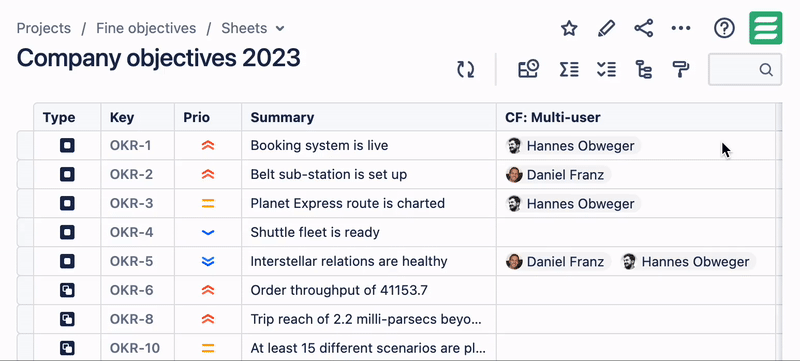Screen dimensions: 800x361
Task: Click the pencil edit icon
Action: point(606,28)
